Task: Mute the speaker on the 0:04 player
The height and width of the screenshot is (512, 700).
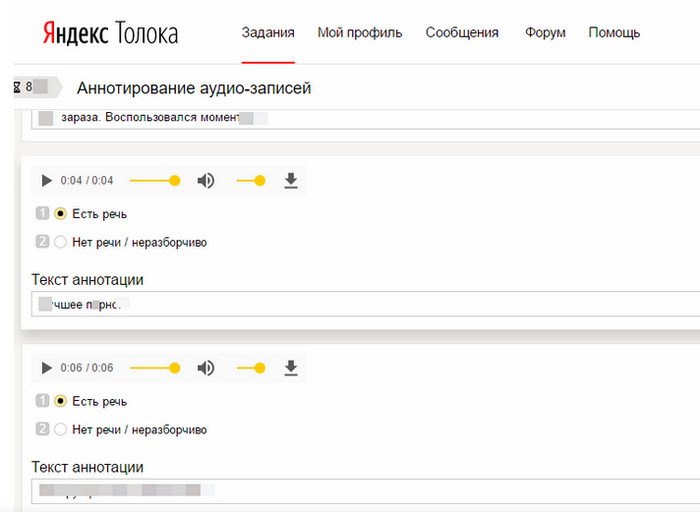Action: 206,181
